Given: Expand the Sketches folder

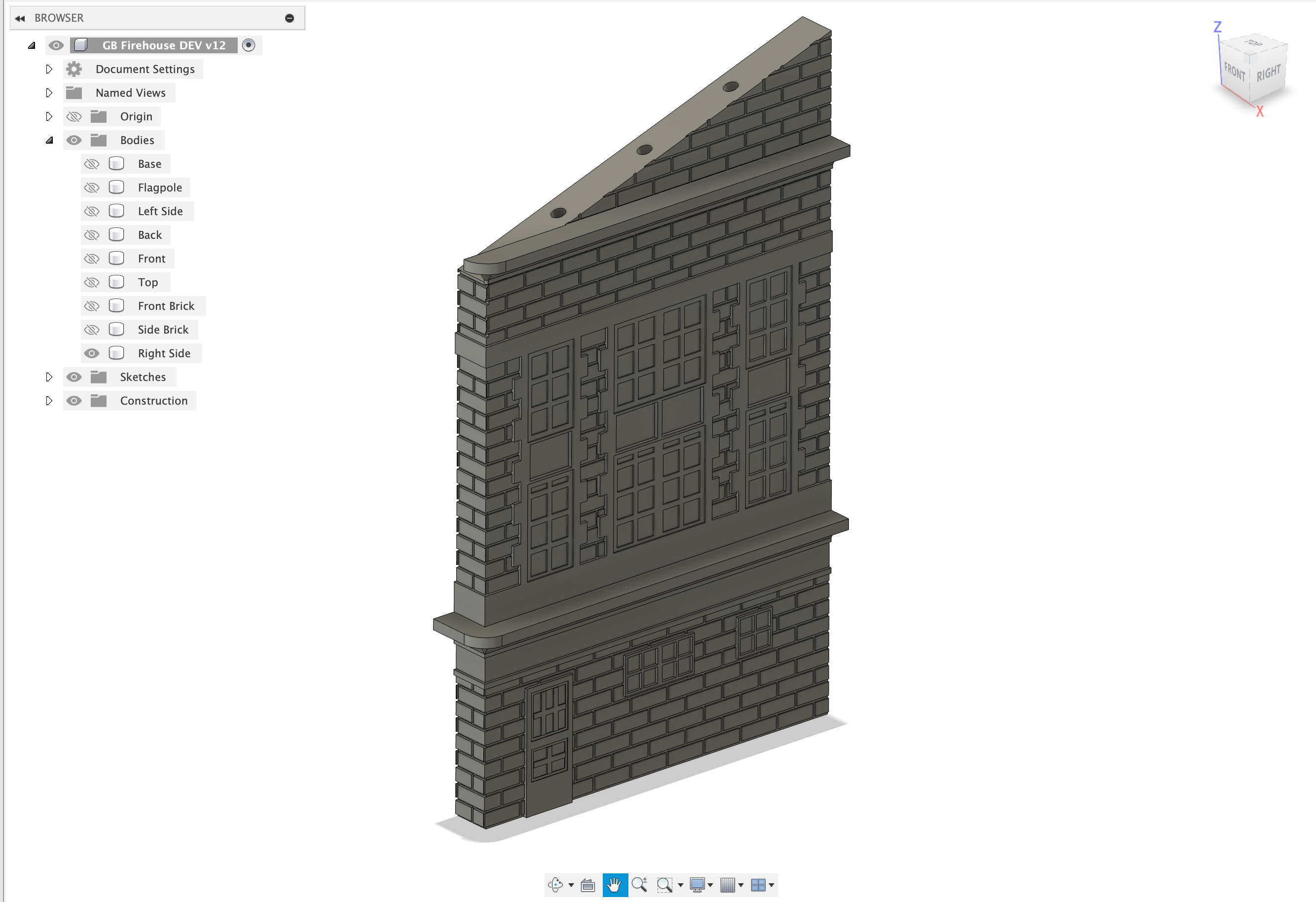Looking at the screenshot, I should (x=49, y=377).
